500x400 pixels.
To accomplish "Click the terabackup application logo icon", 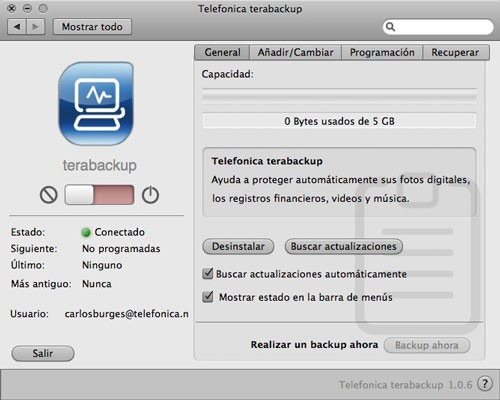I will click(x=96, y=104).
